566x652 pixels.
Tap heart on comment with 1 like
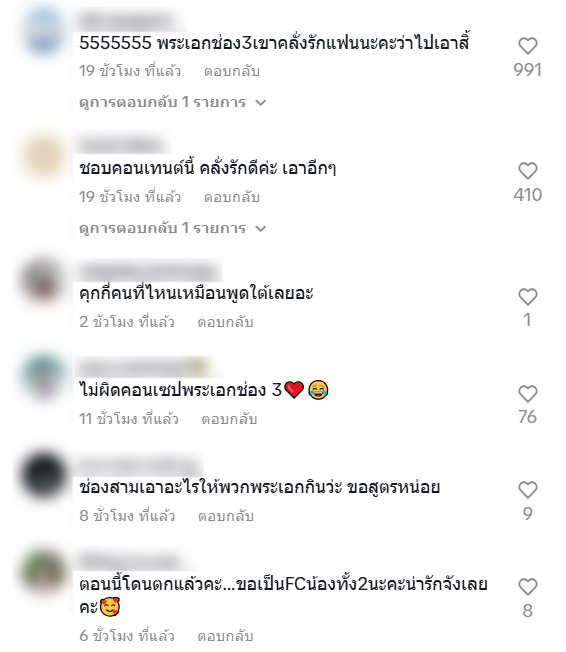tap(528, 297)
